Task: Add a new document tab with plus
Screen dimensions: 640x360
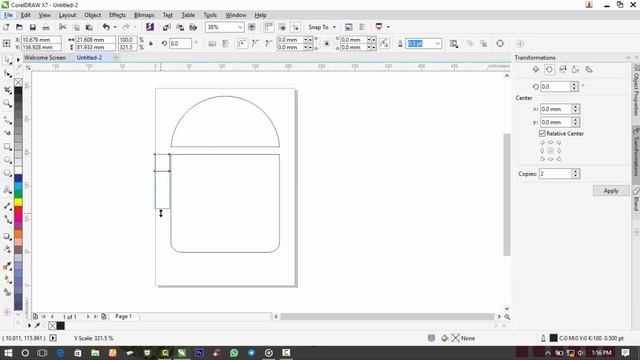Action: [116, 58]
